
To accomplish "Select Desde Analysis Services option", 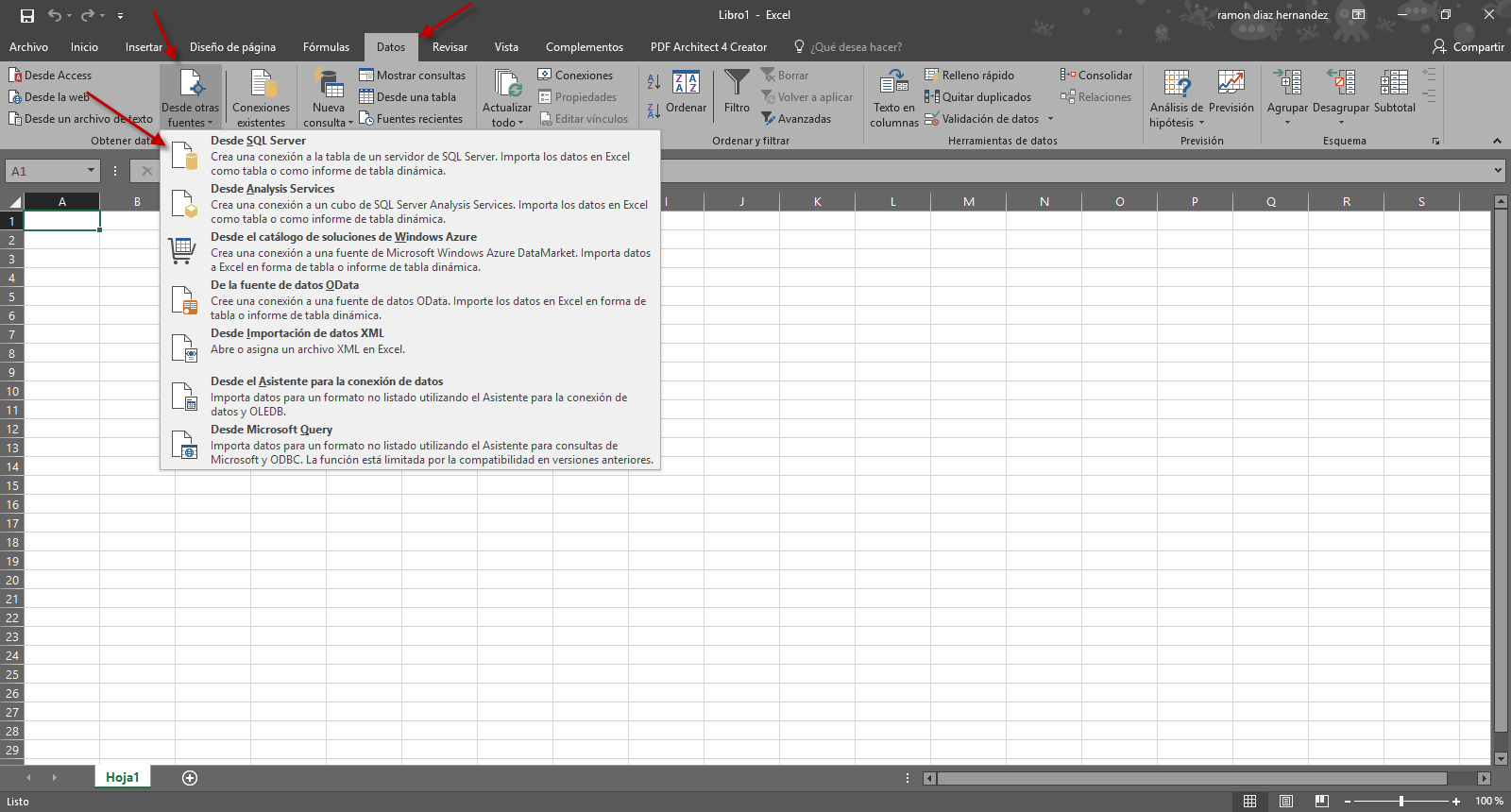I will point(410,203).
